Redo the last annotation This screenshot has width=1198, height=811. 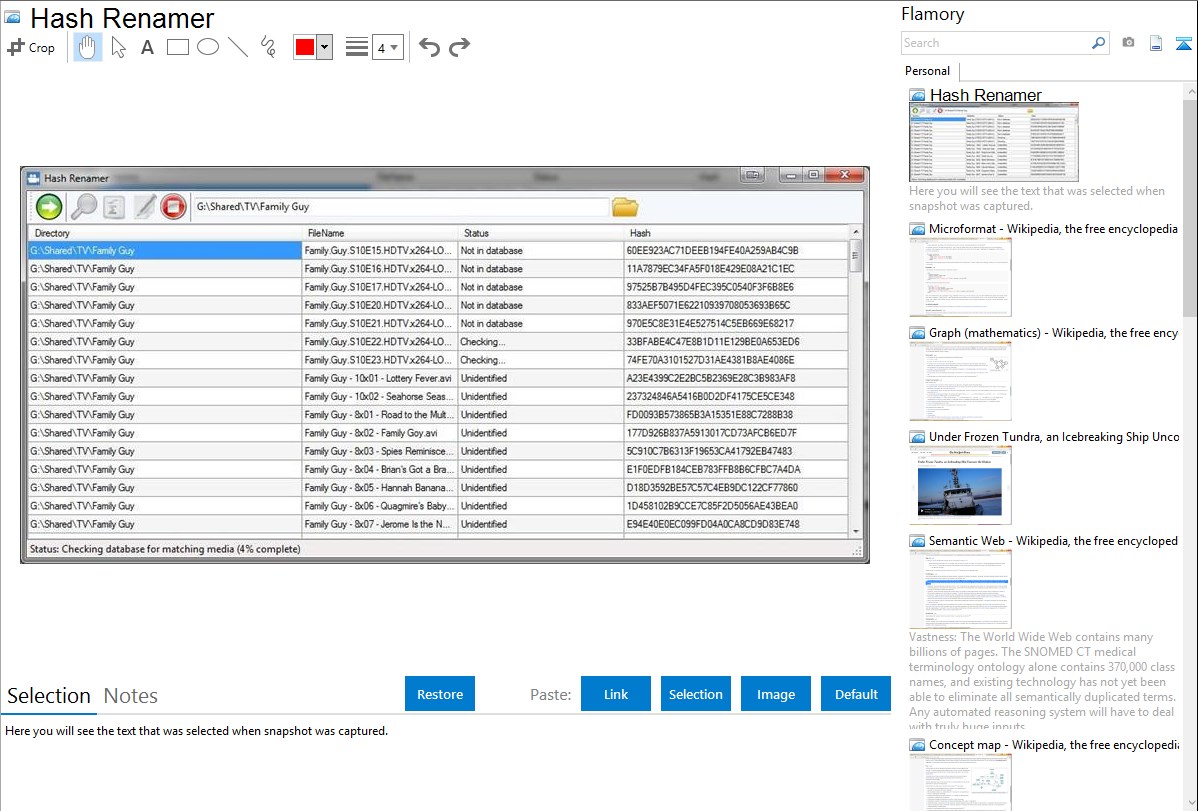(459, 47)
